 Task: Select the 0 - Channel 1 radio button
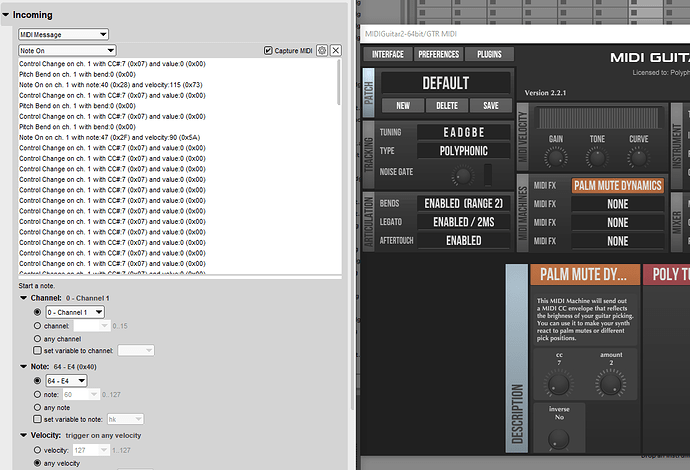point(37,312)
